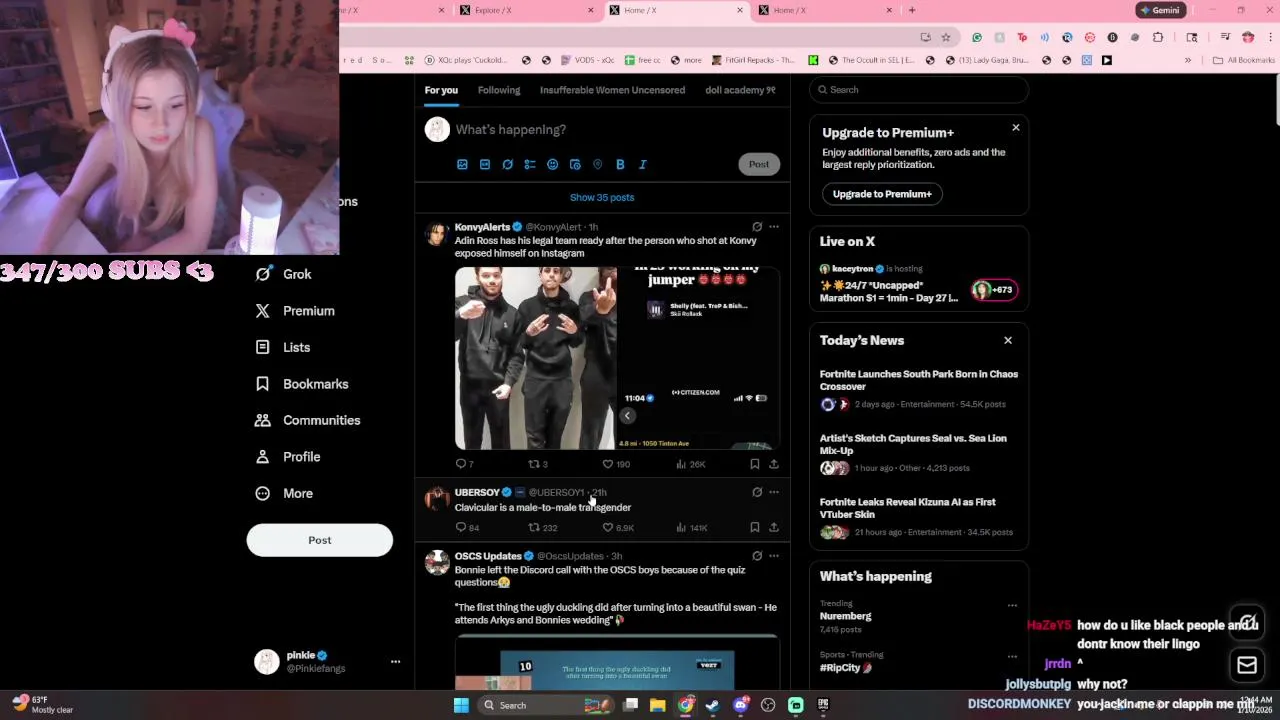This screenshot has width=1280, height=720.
Task: Open Steam from the taskbar
Action: click(712, 705)
